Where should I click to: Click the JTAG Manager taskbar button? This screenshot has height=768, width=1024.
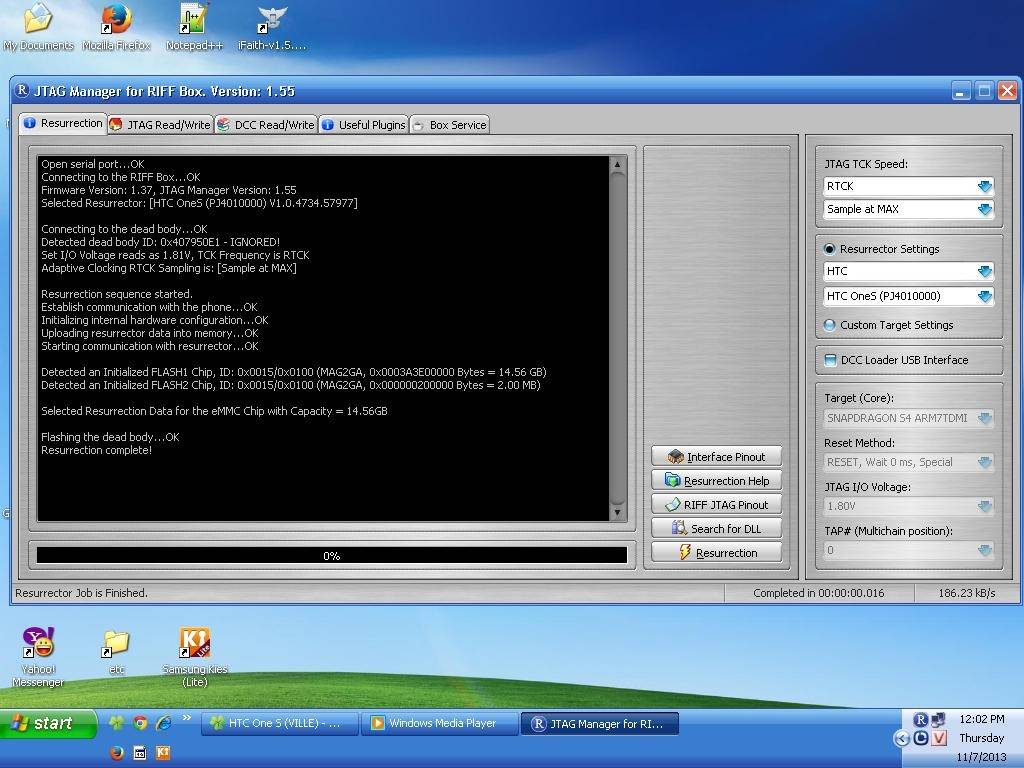(x=600, y=724)
